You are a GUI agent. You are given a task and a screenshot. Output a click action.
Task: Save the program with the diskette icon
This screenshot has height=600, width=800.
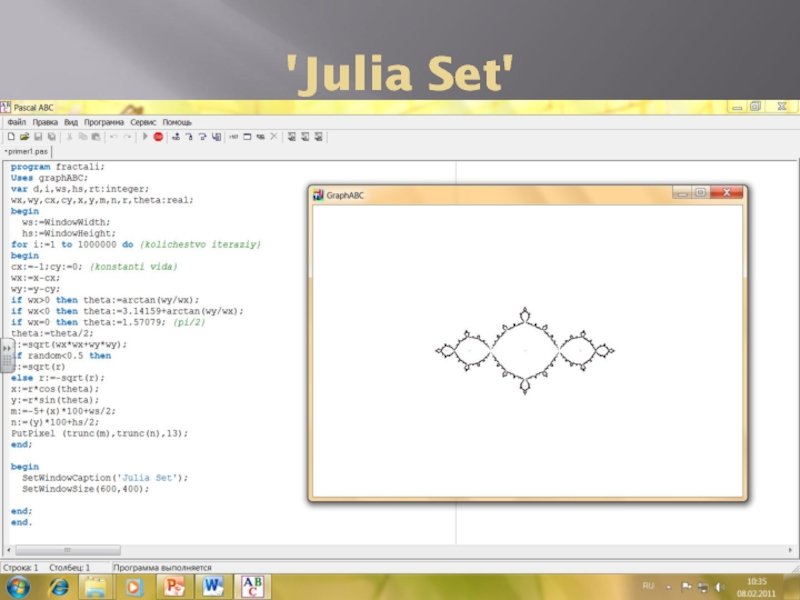[x=37, y=136]
